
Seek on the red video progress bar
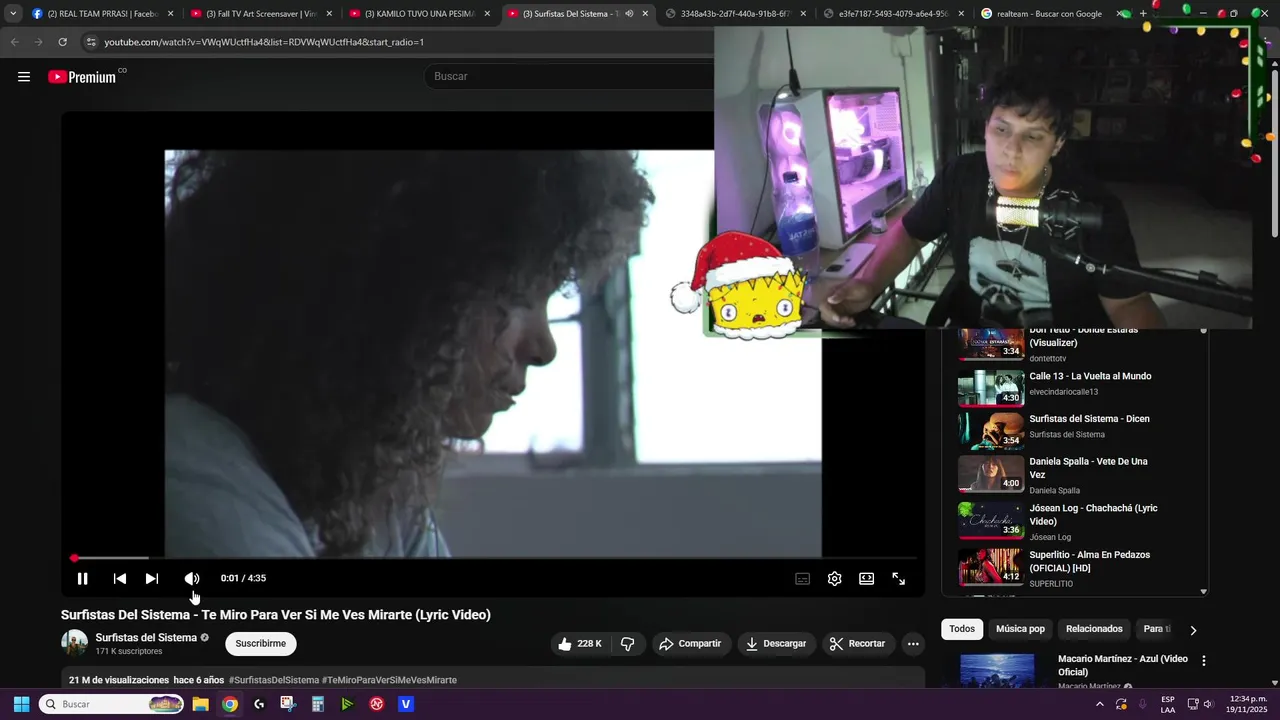click(x=494, y=558)
